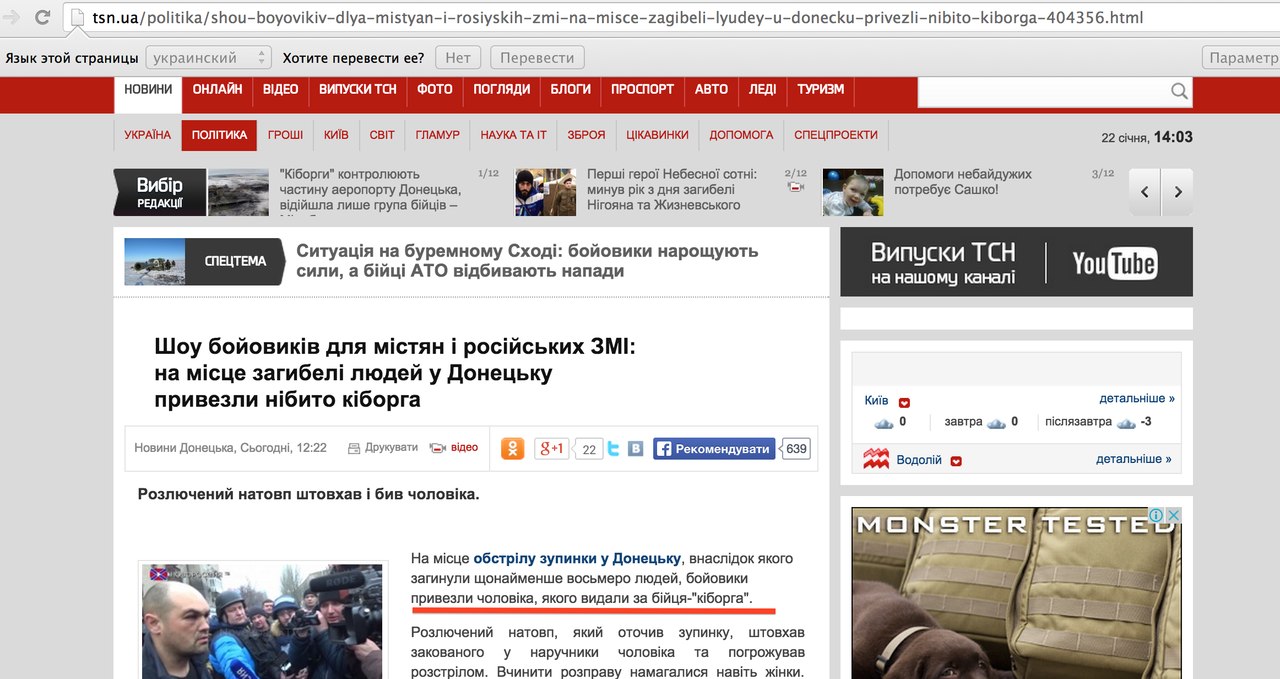Click the browser forward arrow
Screen dimensions: 1280x679
click(11, 17)
